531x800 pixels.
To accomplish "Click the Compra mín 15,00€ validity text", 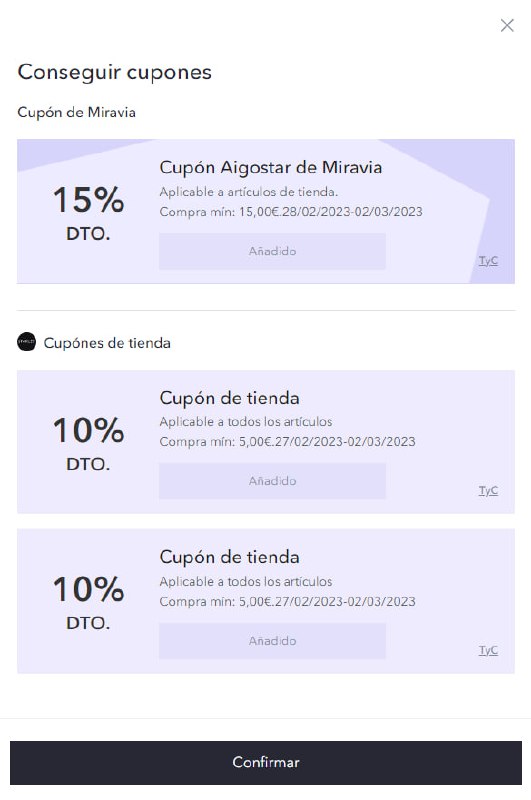I will click(291, 212).
